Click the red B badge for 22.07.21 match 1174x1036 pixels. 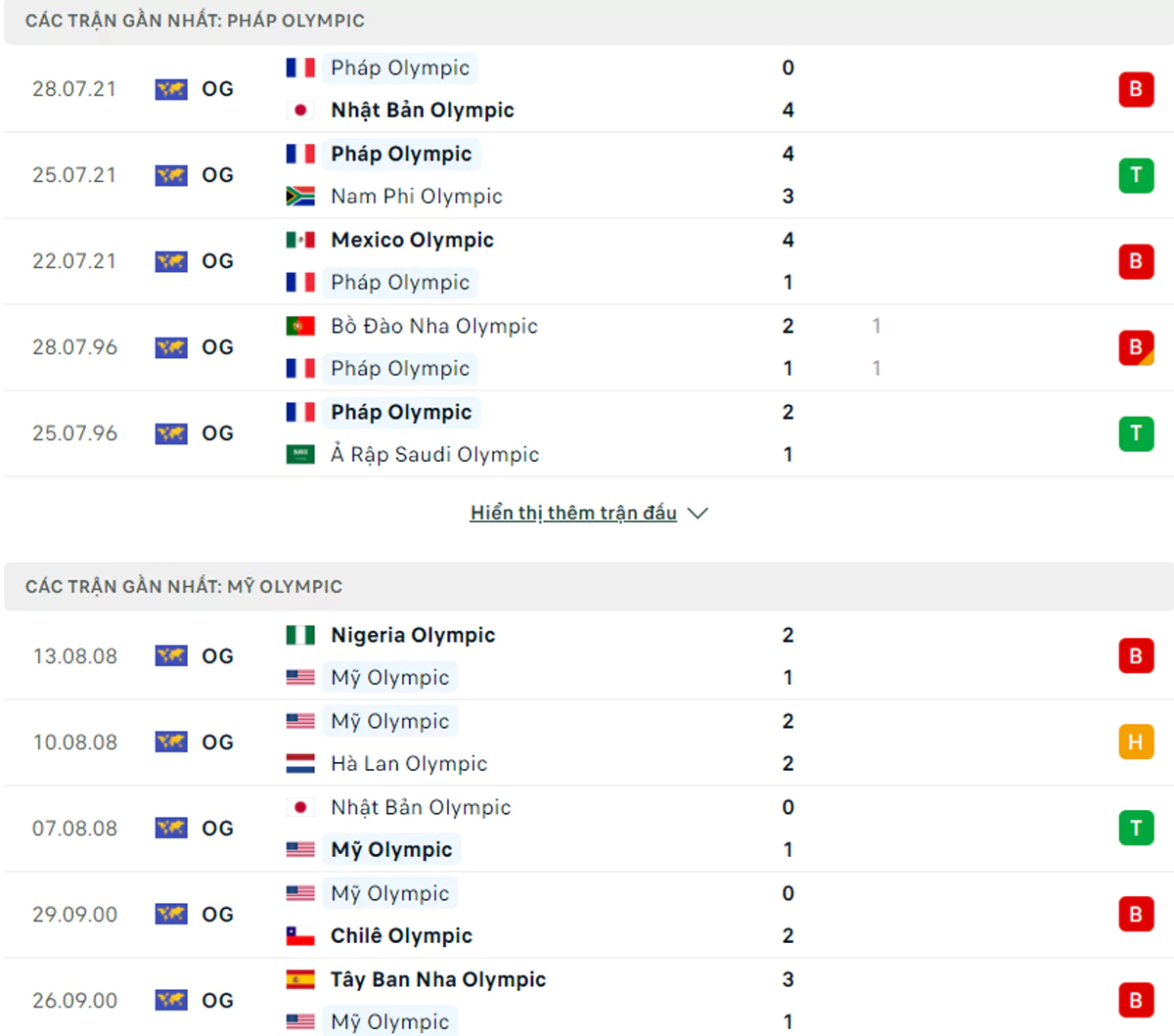pos(1136,261)
